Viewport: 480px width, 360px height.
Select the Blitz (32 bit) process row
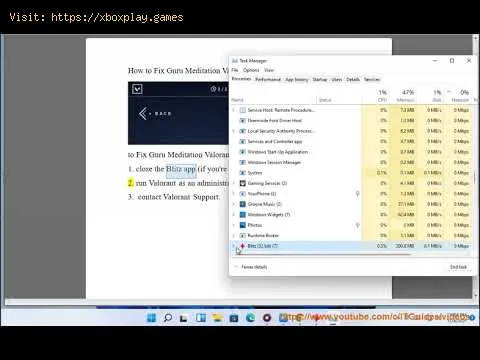pyautogui.click(x=351, y=246)
